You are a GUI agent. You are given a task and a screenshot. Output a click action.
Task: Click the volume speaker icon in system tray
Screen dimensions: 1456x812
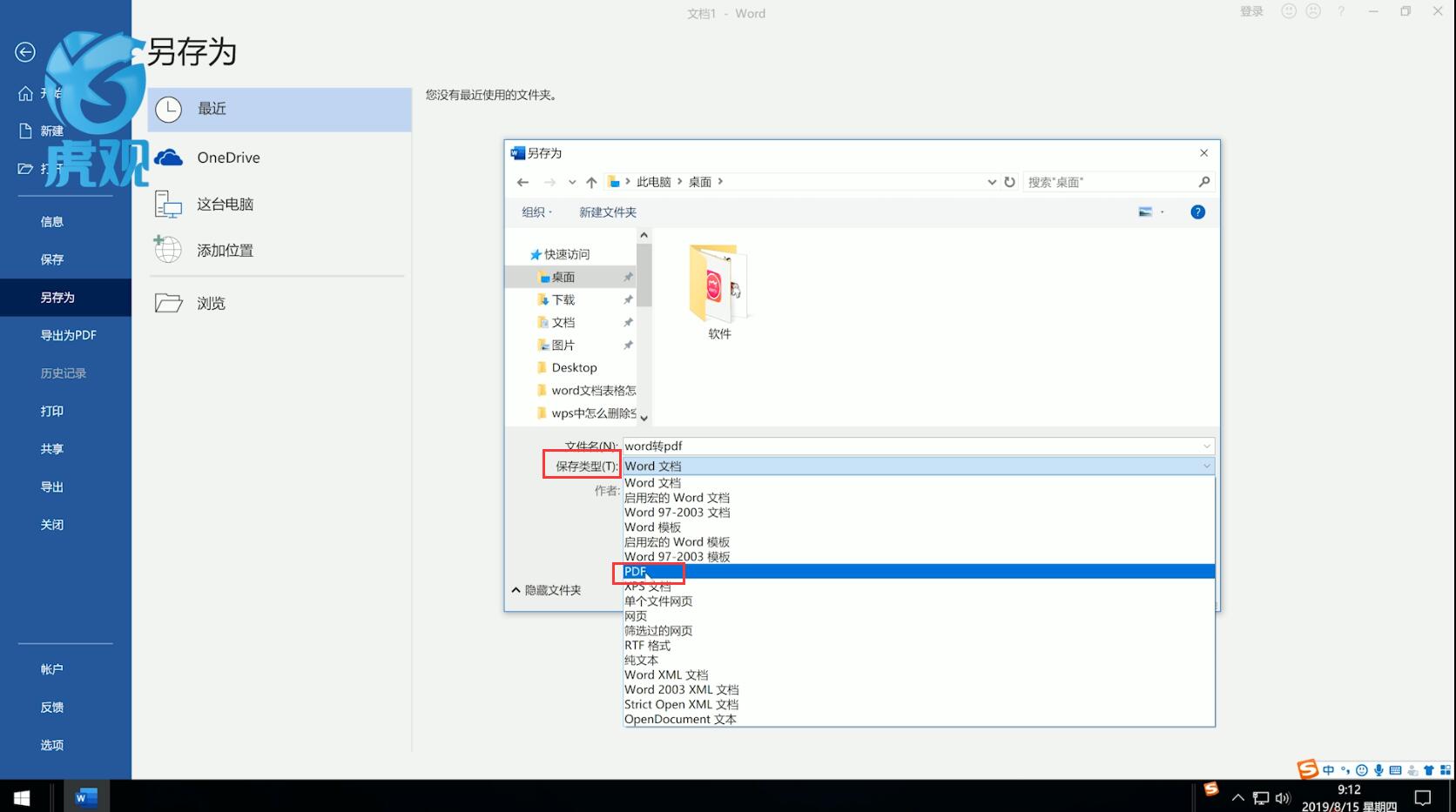(1283, 798)
